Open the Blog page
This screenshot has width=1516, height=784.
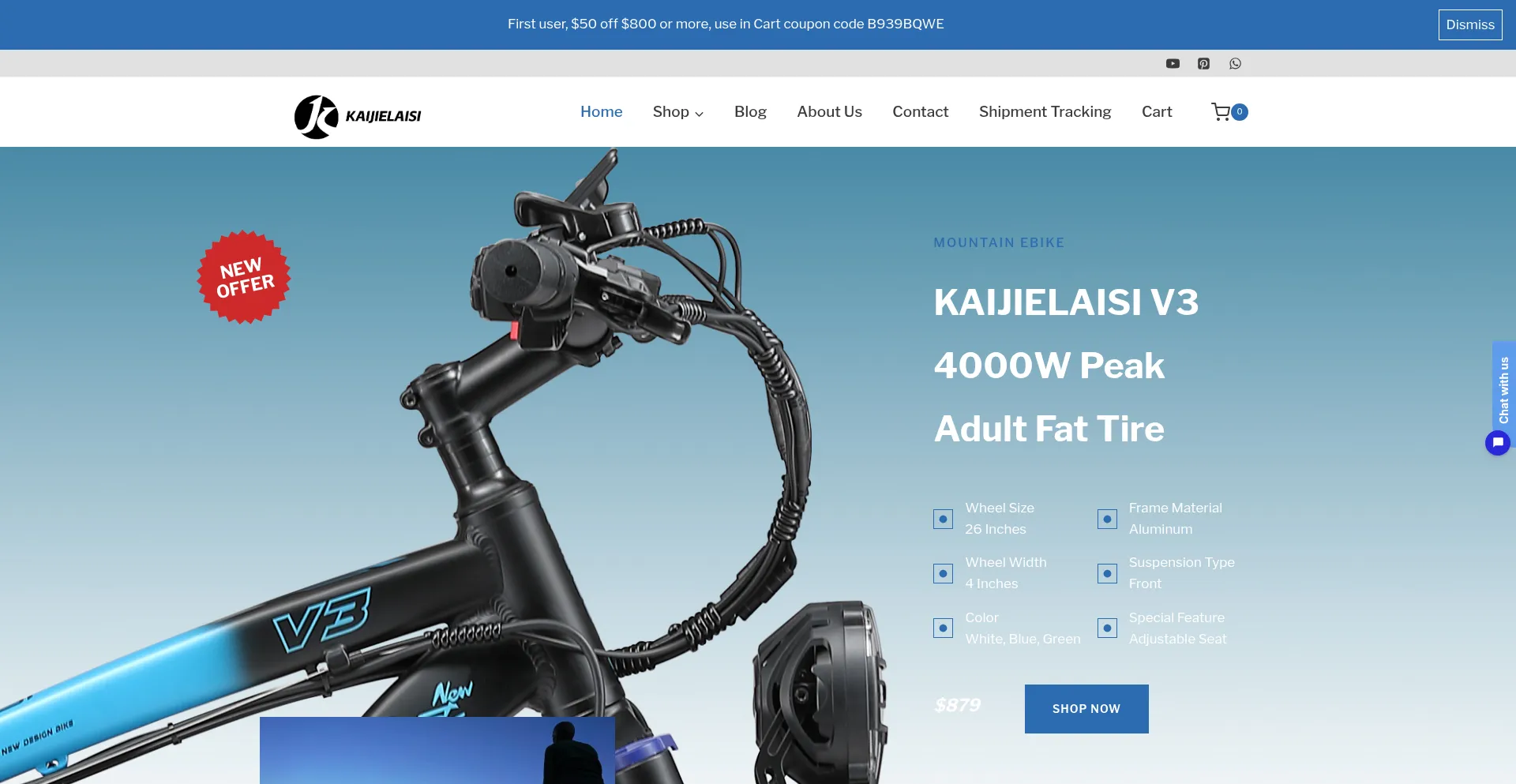click(x=750, y=112)
